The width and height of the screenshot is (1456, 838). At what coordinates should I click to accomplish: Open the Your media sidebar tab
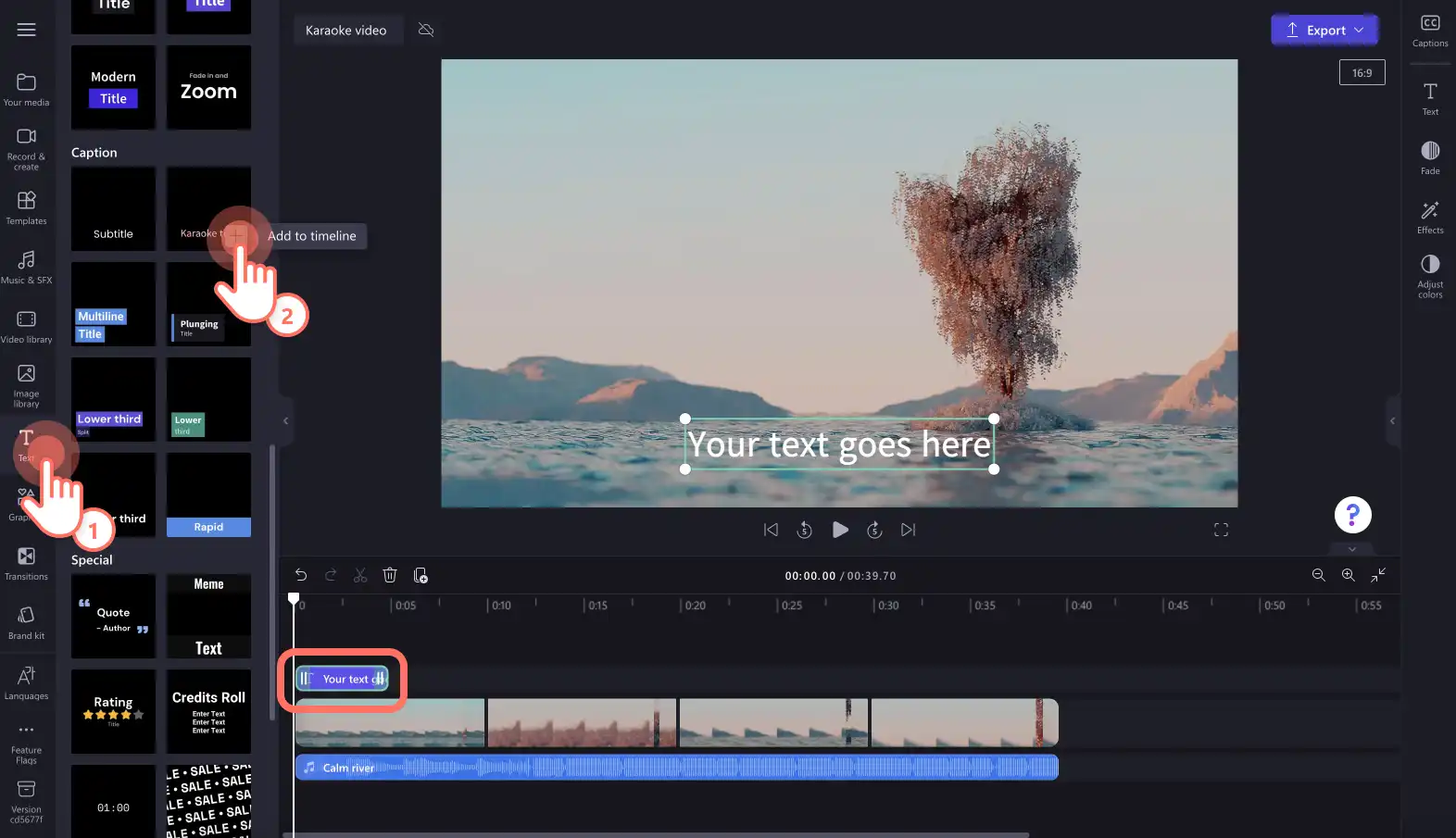pyautogui.click(x=26, y=90)
